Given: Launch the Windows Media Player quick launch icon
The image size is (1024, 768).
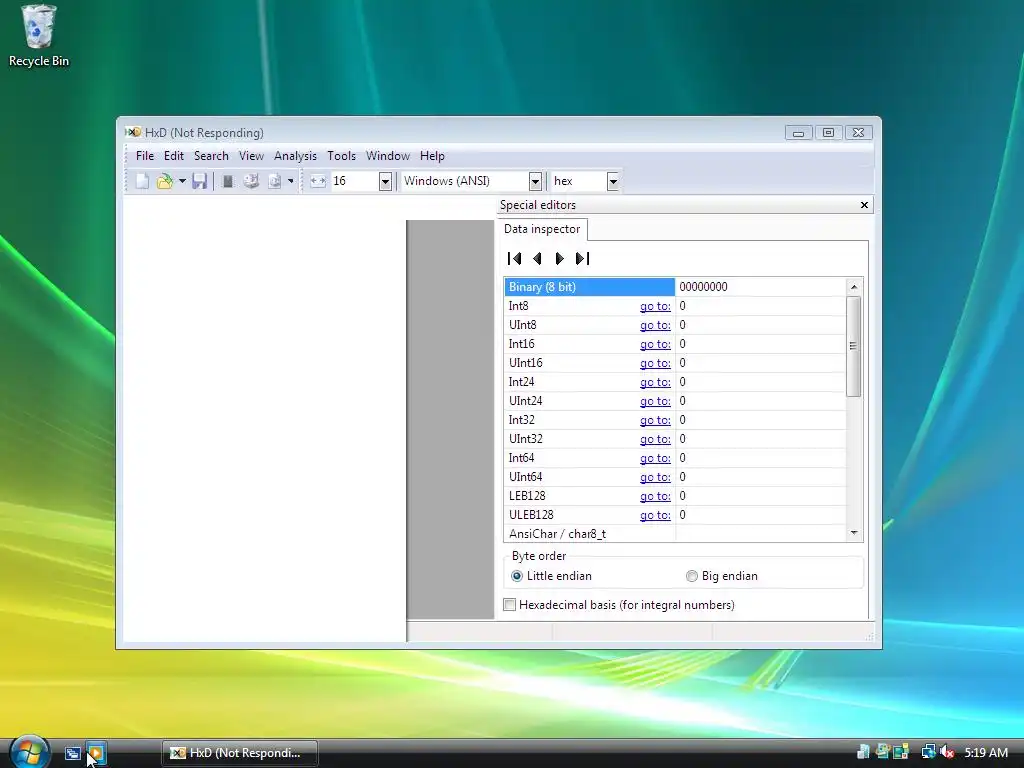Looking at the screenshot, I should (96, 753).
